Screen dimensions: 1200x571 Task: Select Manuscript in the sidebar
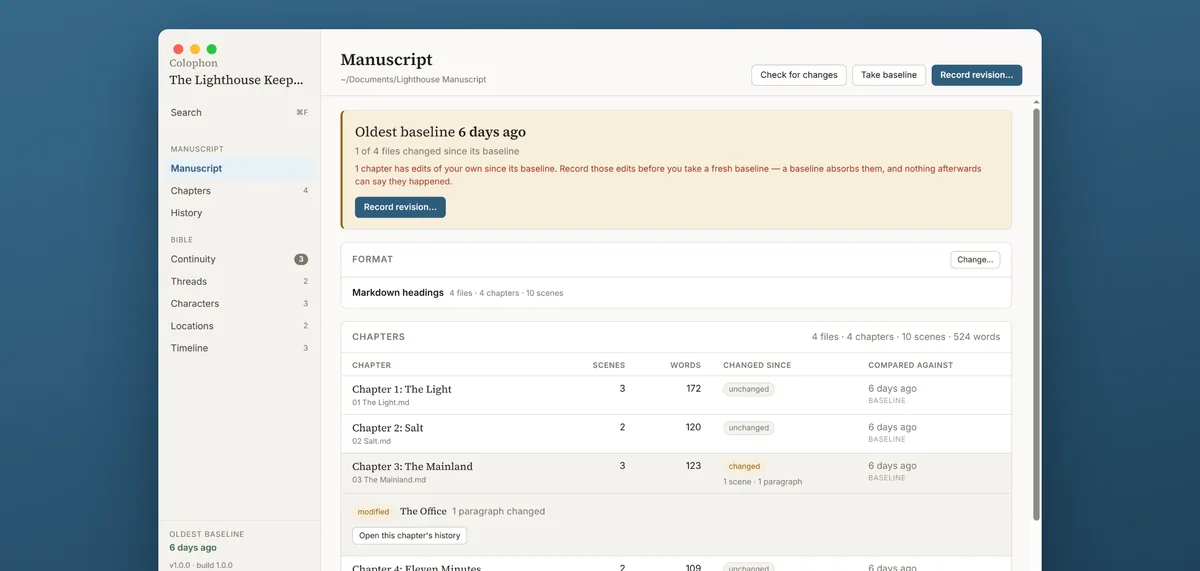click(x=239, y=169)
